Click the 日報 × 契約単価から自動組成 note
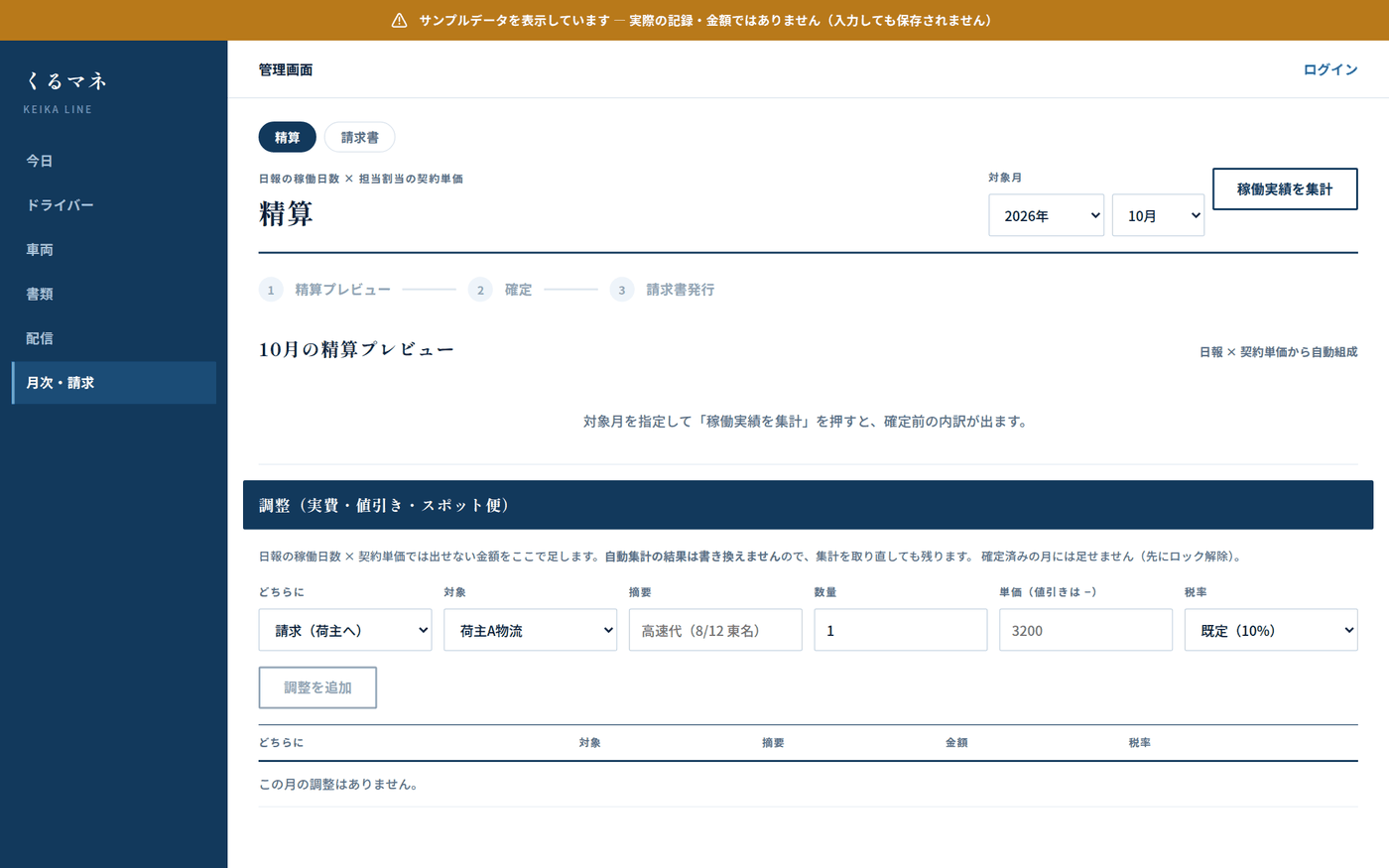Viewport: 1389px width, 868px height. 1278,352
